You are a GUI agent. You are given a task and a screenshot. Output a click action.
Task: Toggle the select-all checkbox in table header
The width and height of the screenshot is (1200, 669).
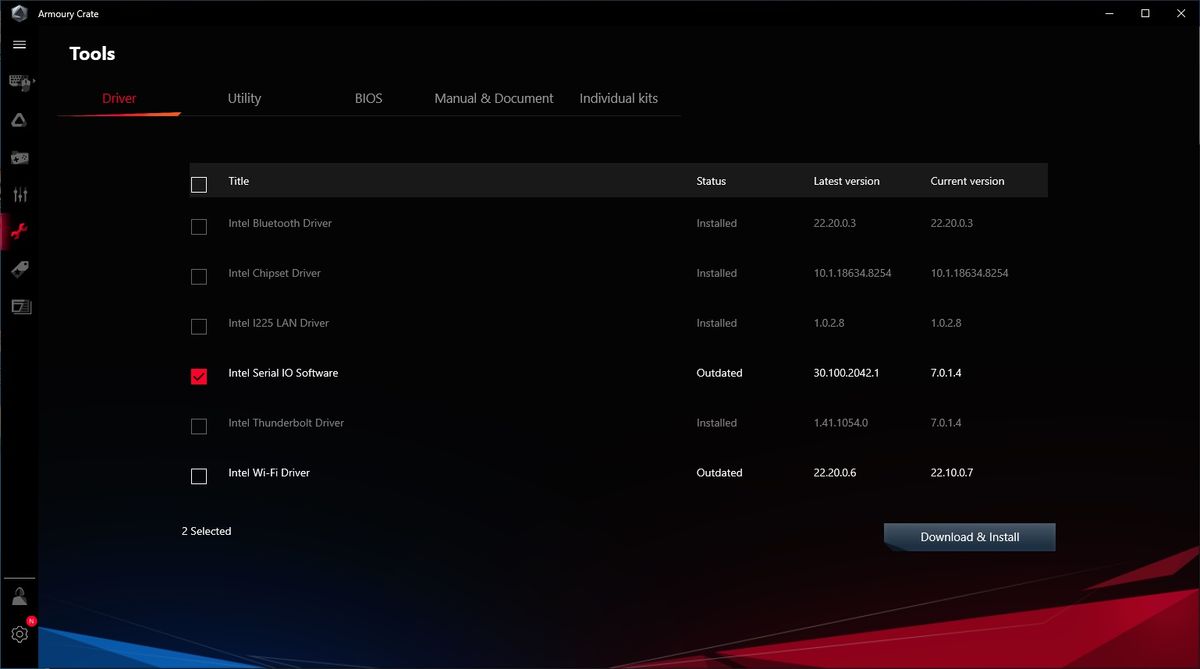coord(199,184)
